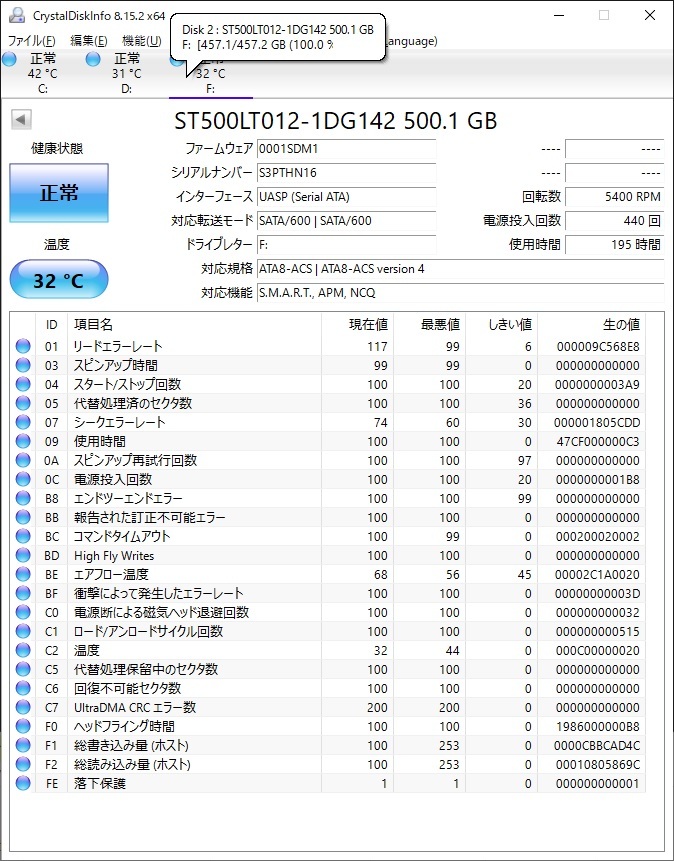Click status orb for row 07 seek error rate
Viewport: 674px width, 861px height.
(23, 422)
